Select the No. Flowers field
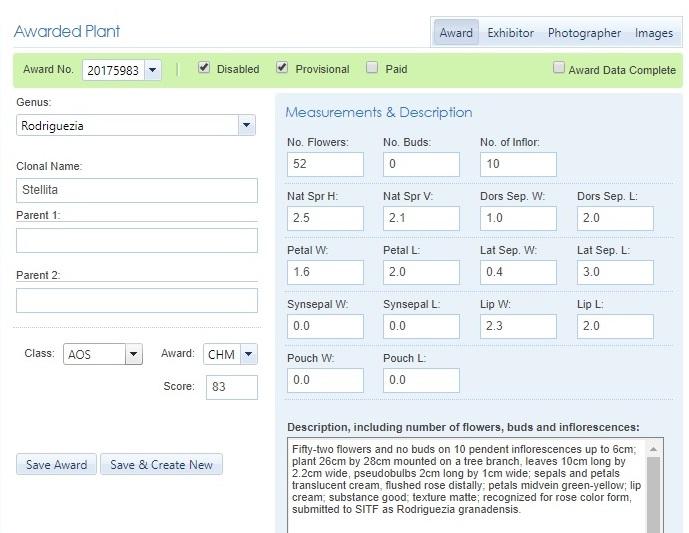The width and height of the screenshot is (689, 533). (x=324, y=164)
